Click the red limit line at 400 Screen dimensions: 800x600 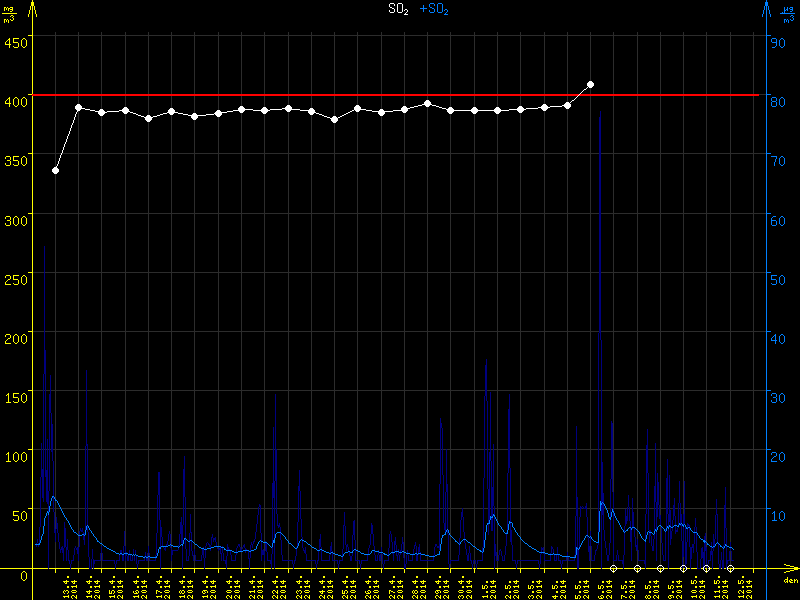tap(300, 95)
